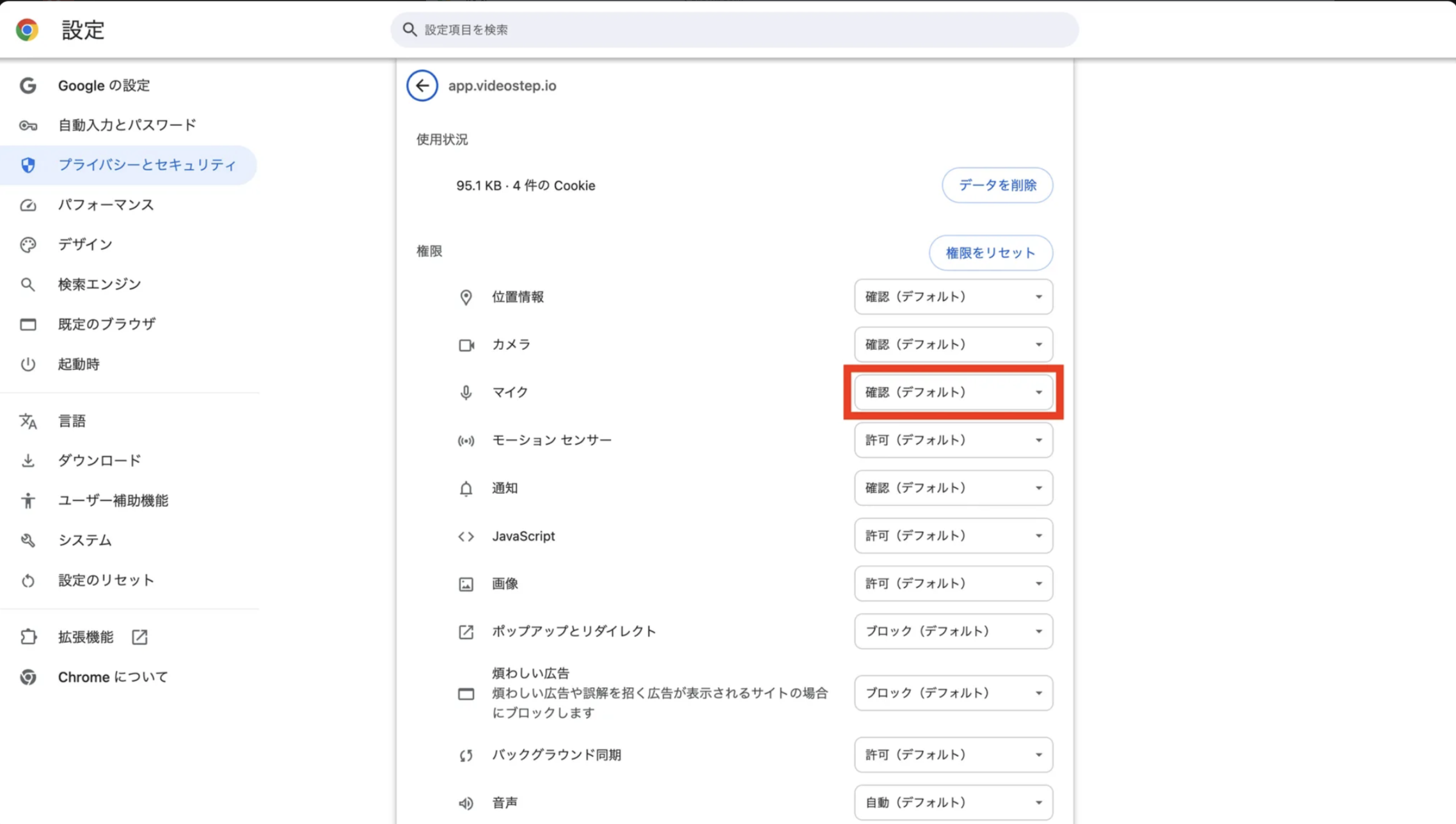The height and width of the screenshot is (824, 1456).
Task: Click the back arrow next to app.videostep.io
Action: coord(422,86)
